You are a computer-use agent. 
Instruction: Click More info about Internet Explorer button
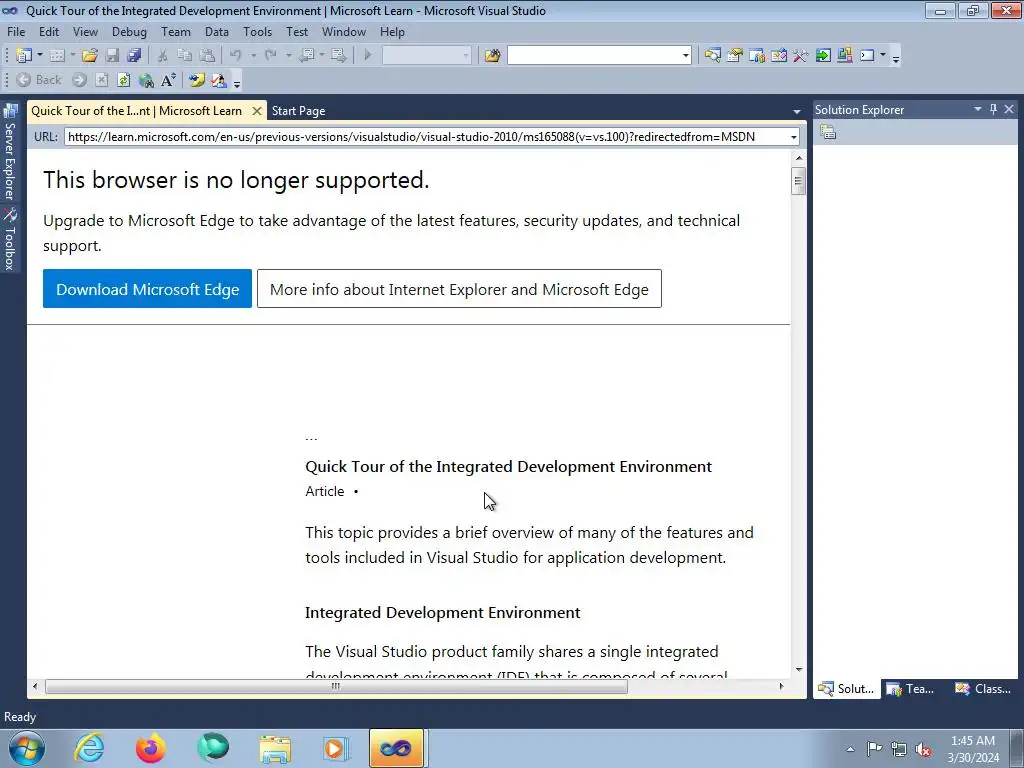(x=459, y=289)
